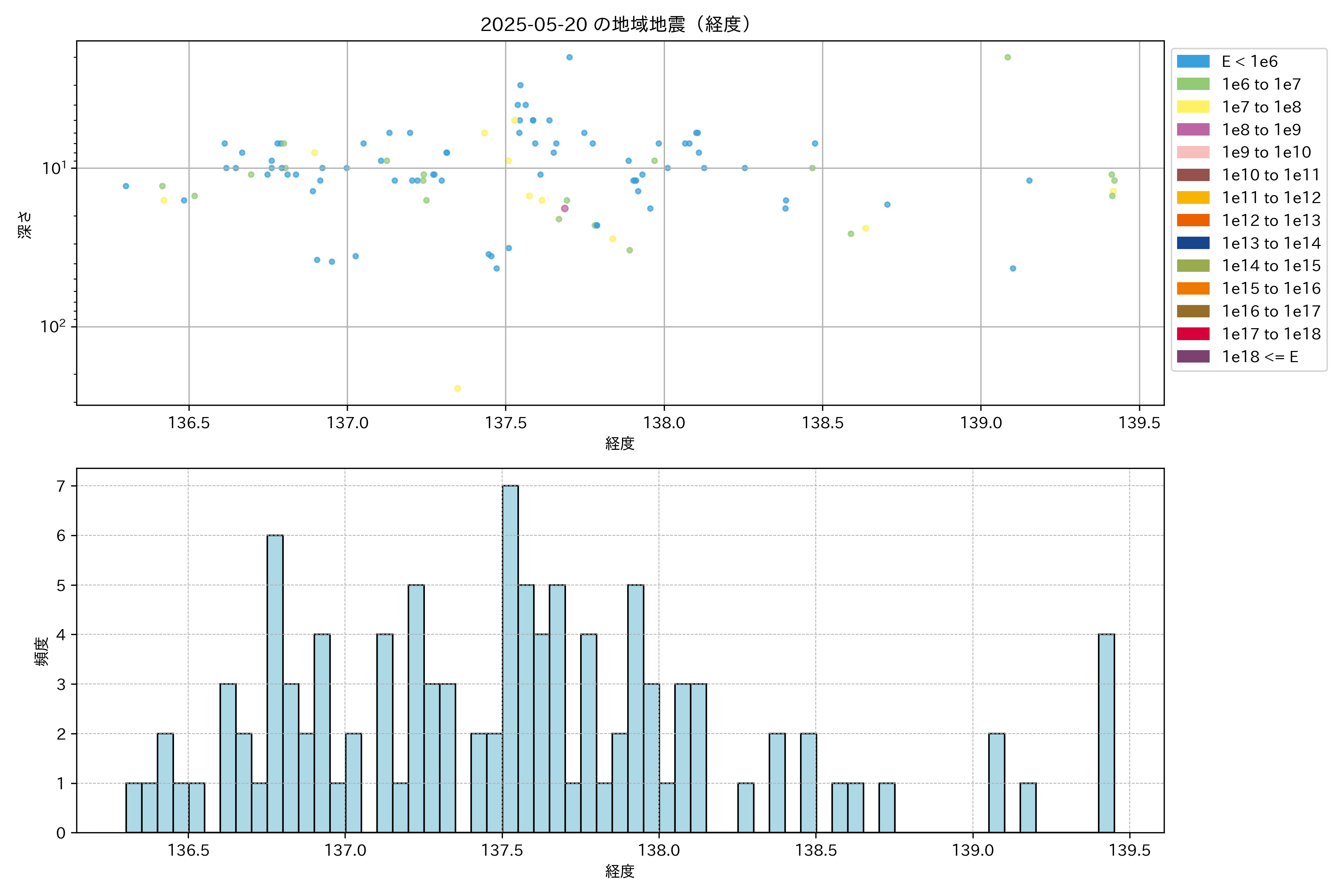This screenshot has height=896, width=1344.
Task: Click the blue E < 1e6 legend swatch
Action: click(1192, 62)
